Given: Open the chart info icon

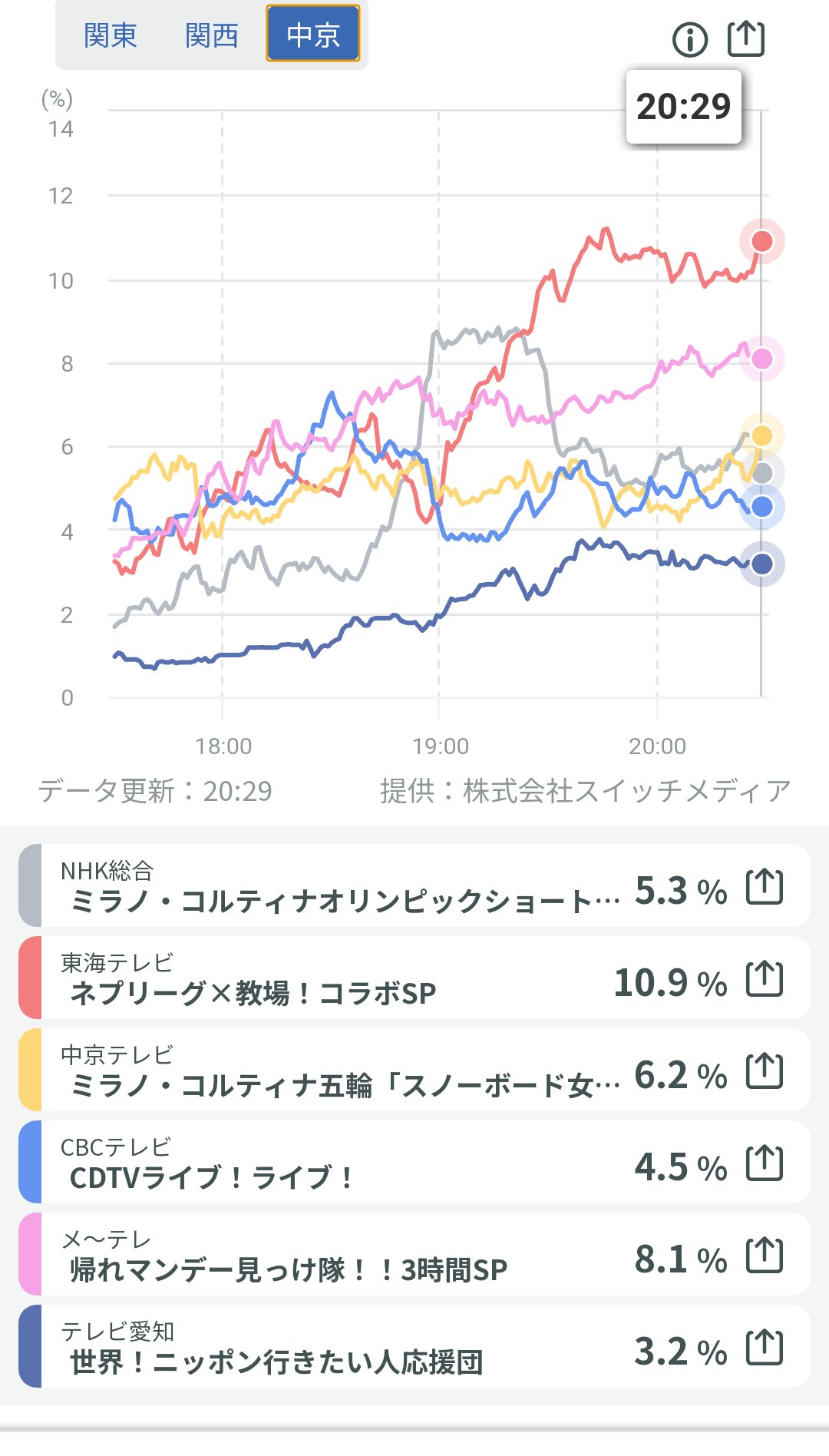Looking at the screenshot, I should pos(689,39).
